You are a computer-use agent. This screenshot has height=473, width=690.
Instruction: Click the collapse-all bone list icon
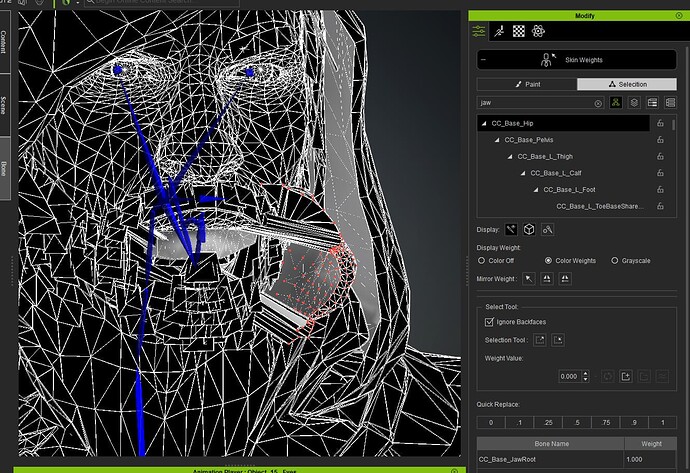point(671,103)
